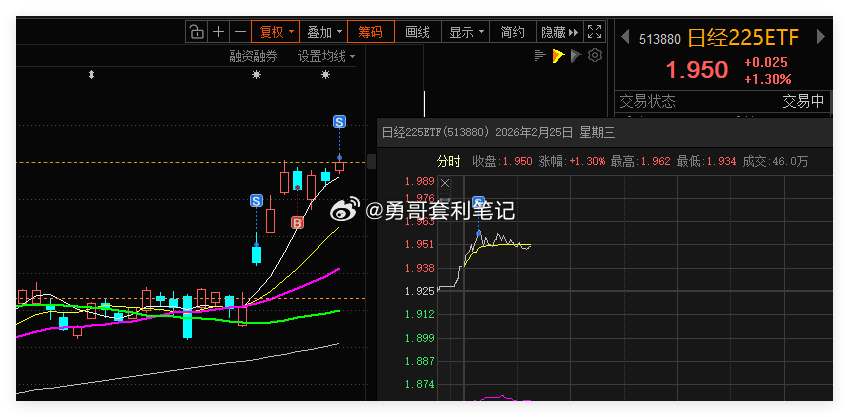Screen dimensions: 849x417
Task: Zoom out the chart with minus icon
Action: pos(240,32)
